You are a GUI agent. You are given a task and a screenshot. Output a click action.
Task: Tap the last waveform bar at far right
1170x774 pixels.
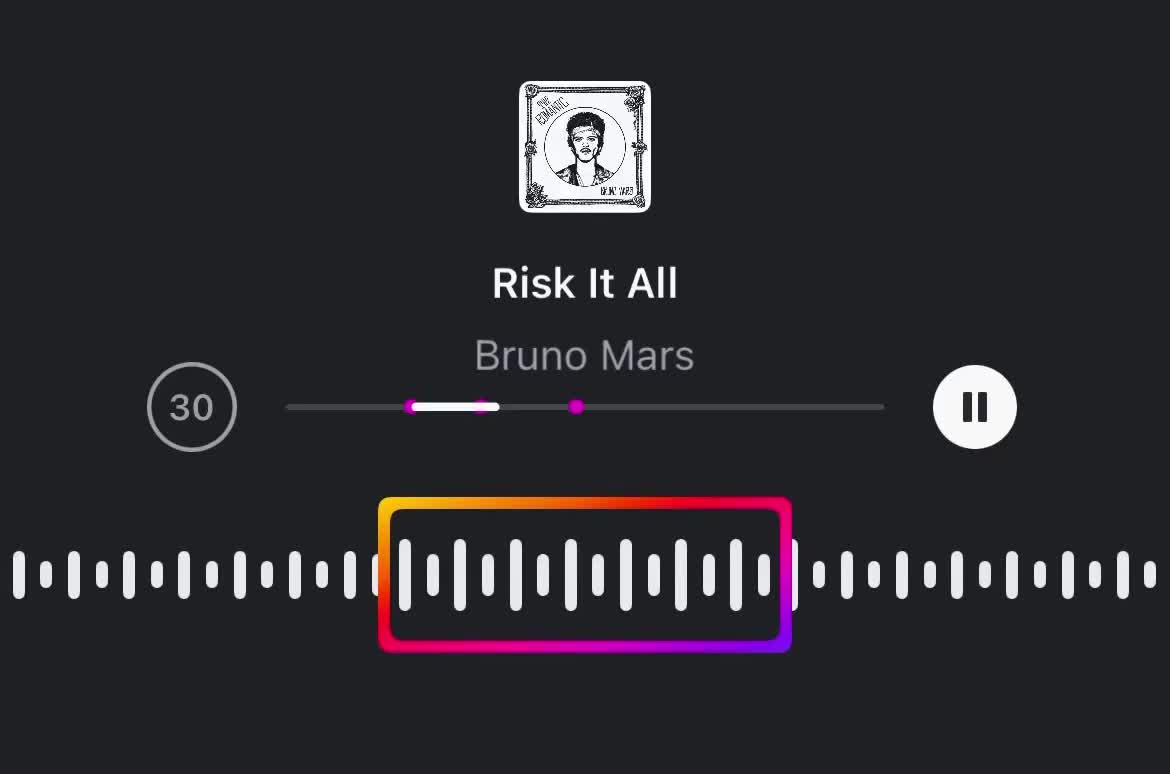point(1150,575)
